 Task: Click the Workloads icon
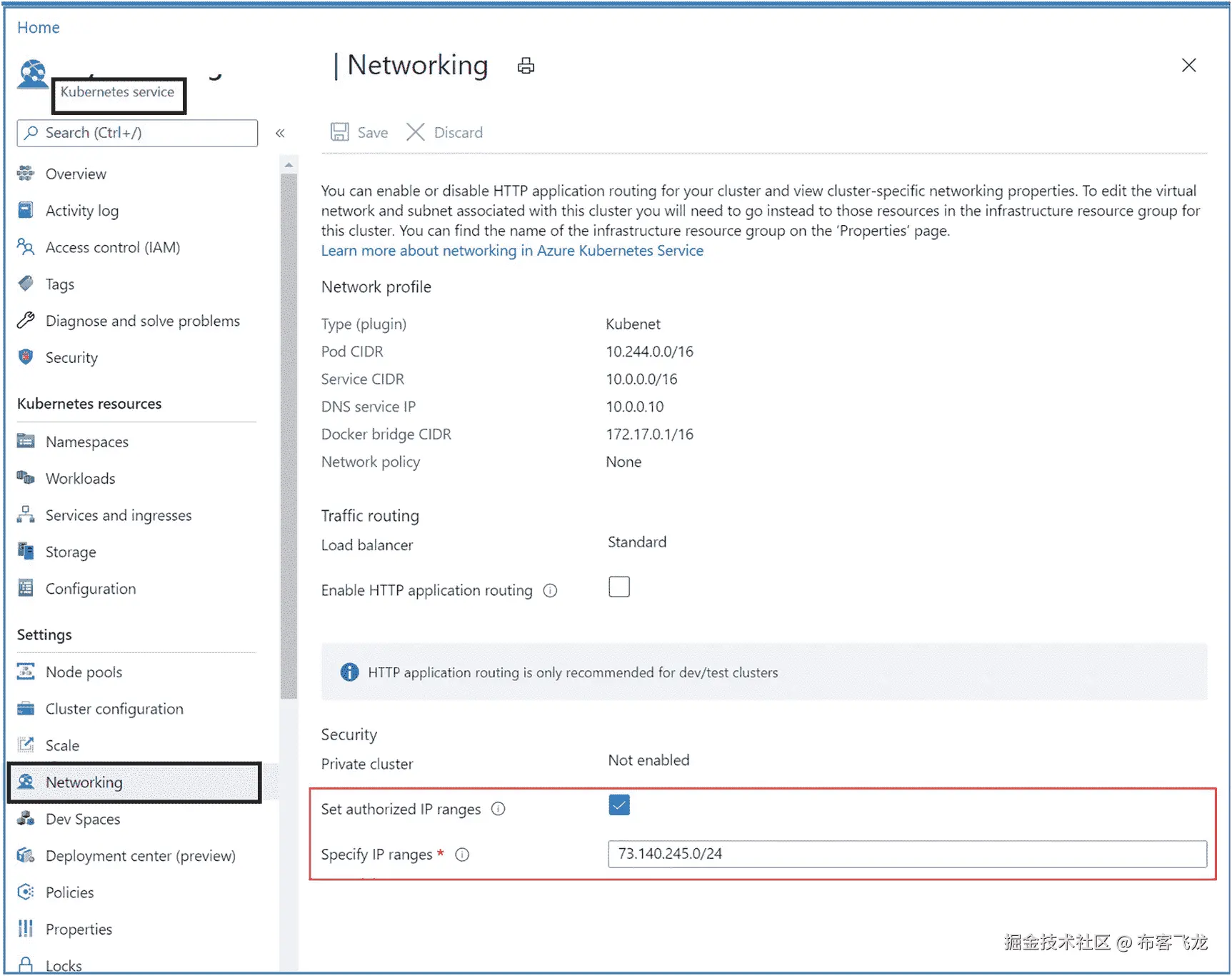click(x=26, y=478)
